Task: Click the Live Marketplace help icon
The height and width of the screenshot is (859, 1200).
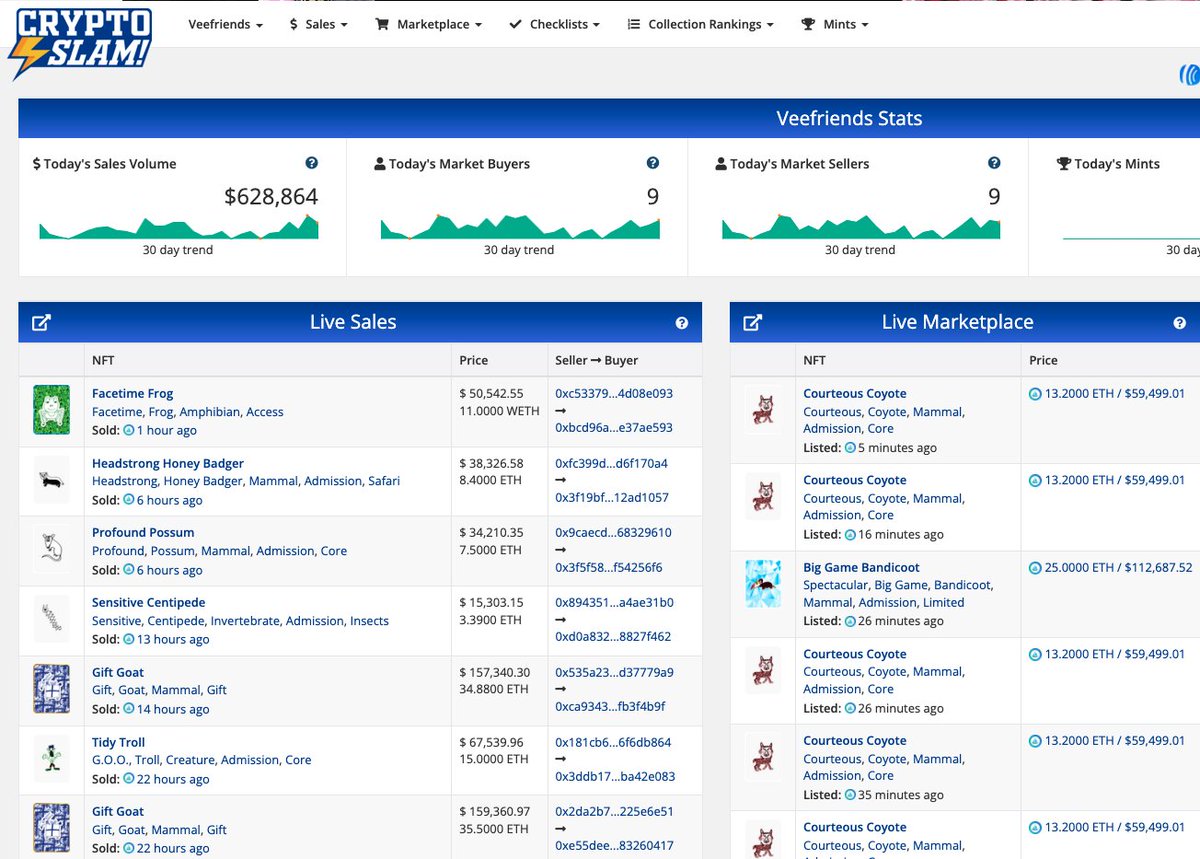Action: [x=1180, y=323]
